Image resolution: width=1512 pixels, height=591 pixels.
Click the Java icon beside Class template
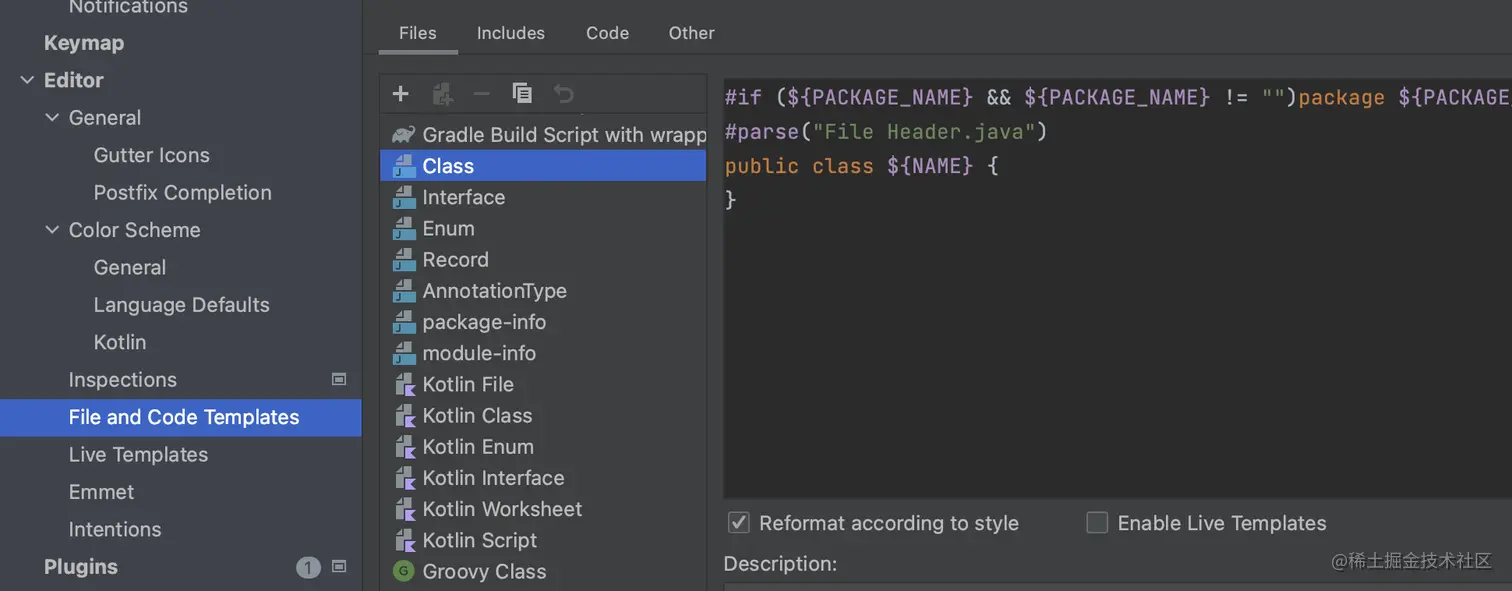[403, 166]
